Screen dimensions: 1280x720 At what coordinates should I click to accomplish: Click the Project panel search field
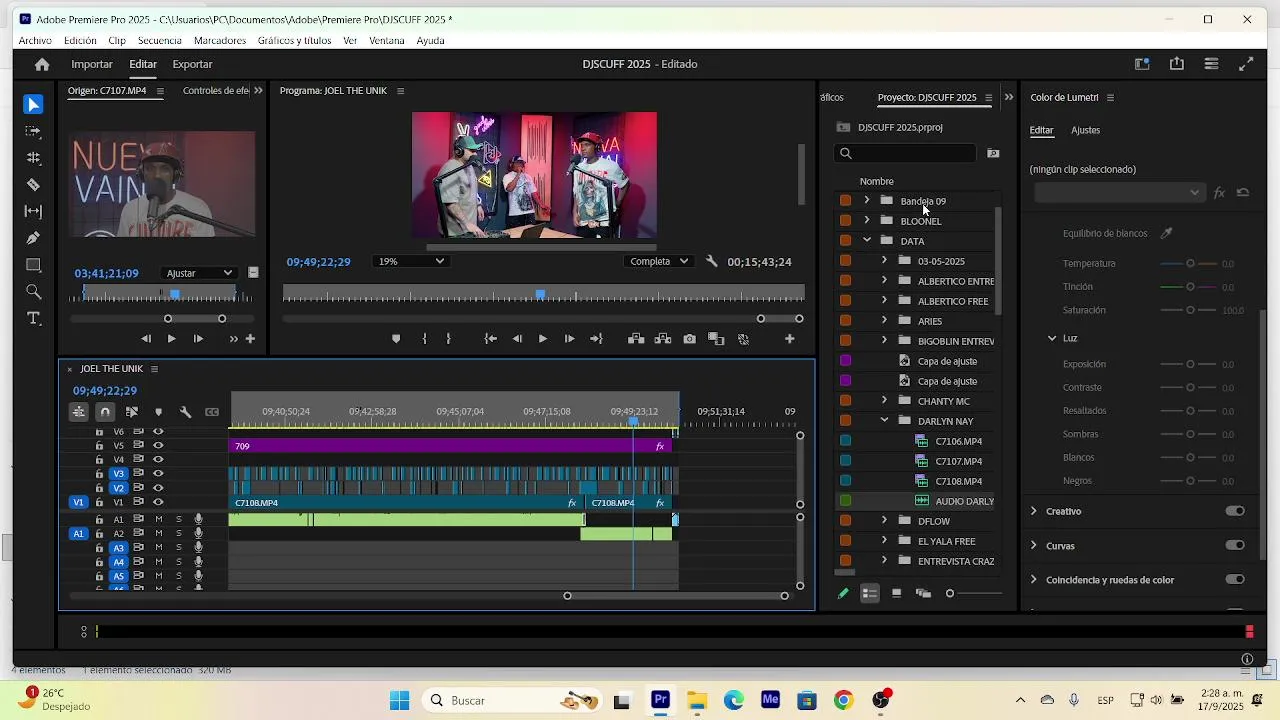[x=906, y=153]
